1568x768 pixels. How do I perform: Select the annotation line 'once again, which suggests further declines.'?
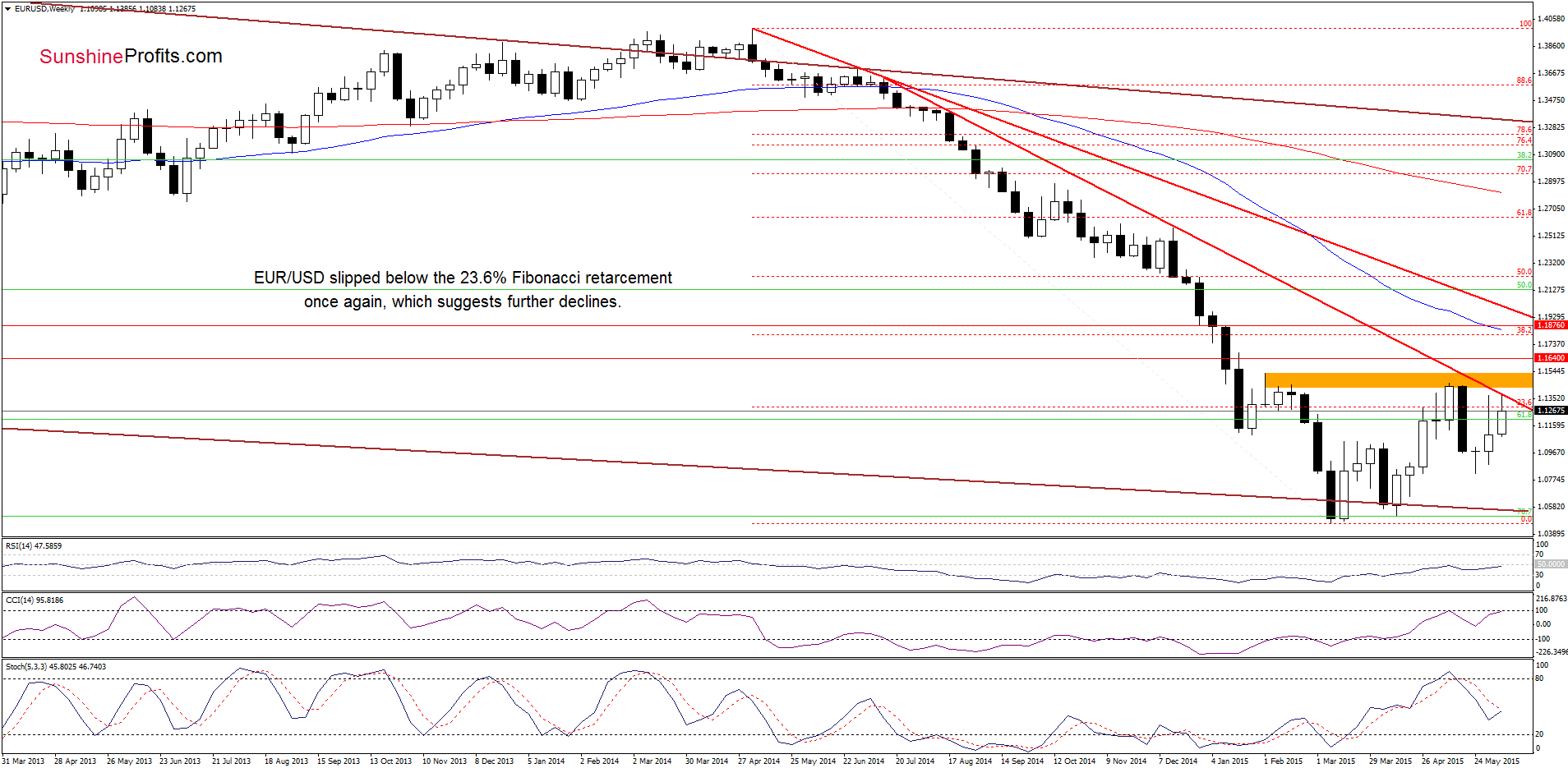(x=463, y=301)
